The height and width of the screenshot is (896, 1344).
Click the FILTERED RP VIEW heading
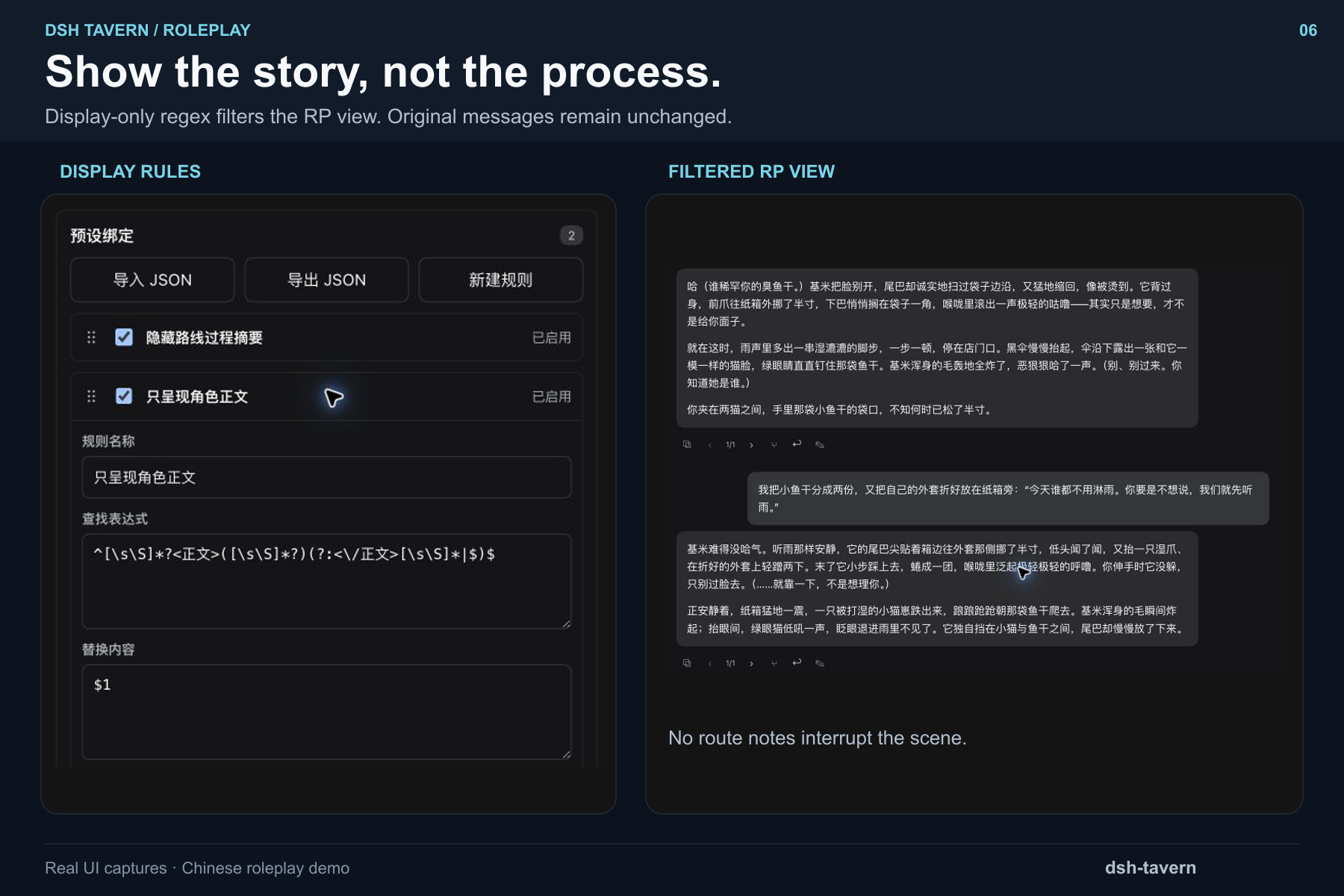click(x=751, y=172)
